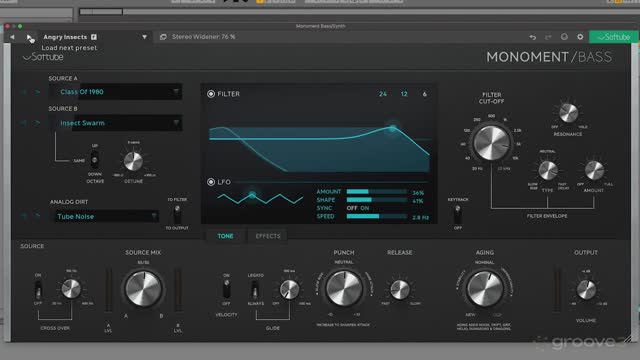This screenshot has height=360, width=640.
Task: Toggle the Filter power button
Action: click(211, 94)
